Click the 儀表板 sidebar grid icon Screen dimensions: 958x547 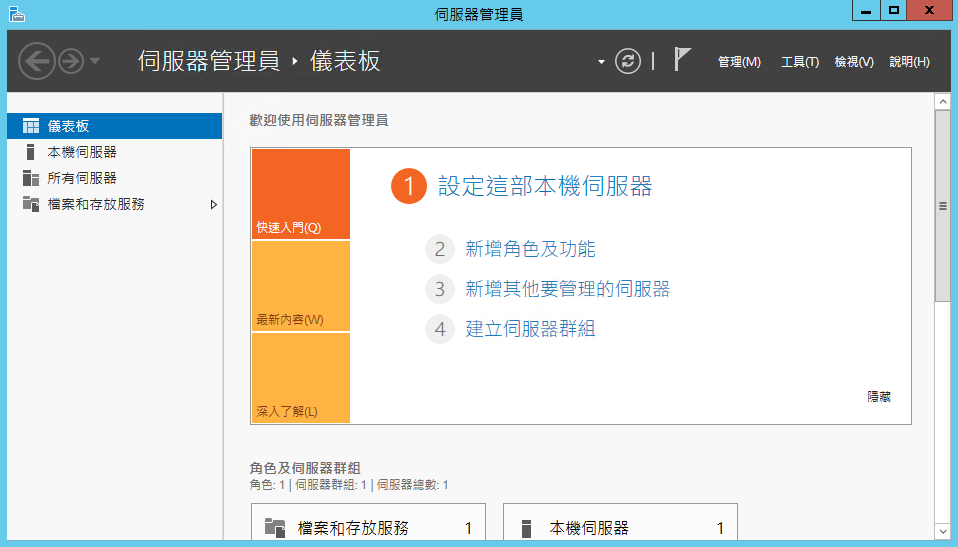31,126
